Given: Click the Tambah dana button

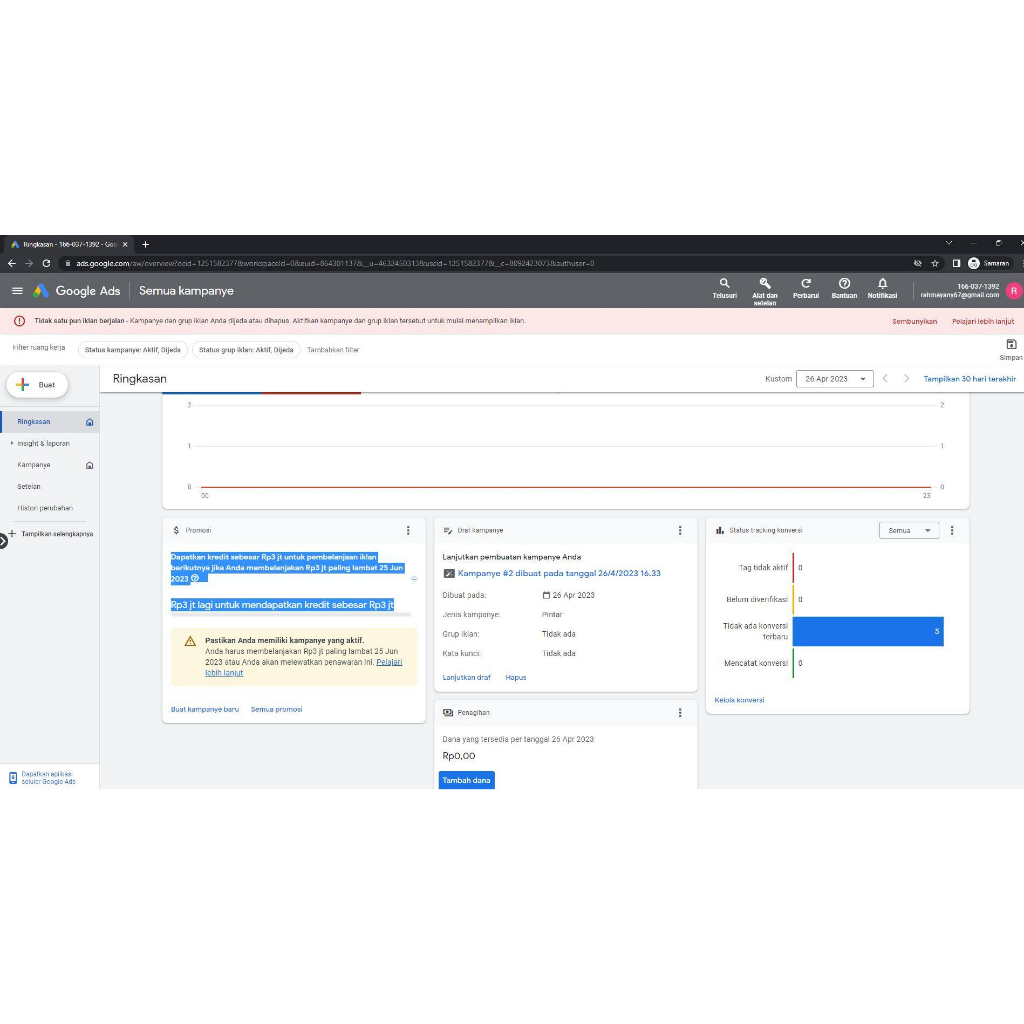Looking at the screenshot, I should (x=466, y=780).
